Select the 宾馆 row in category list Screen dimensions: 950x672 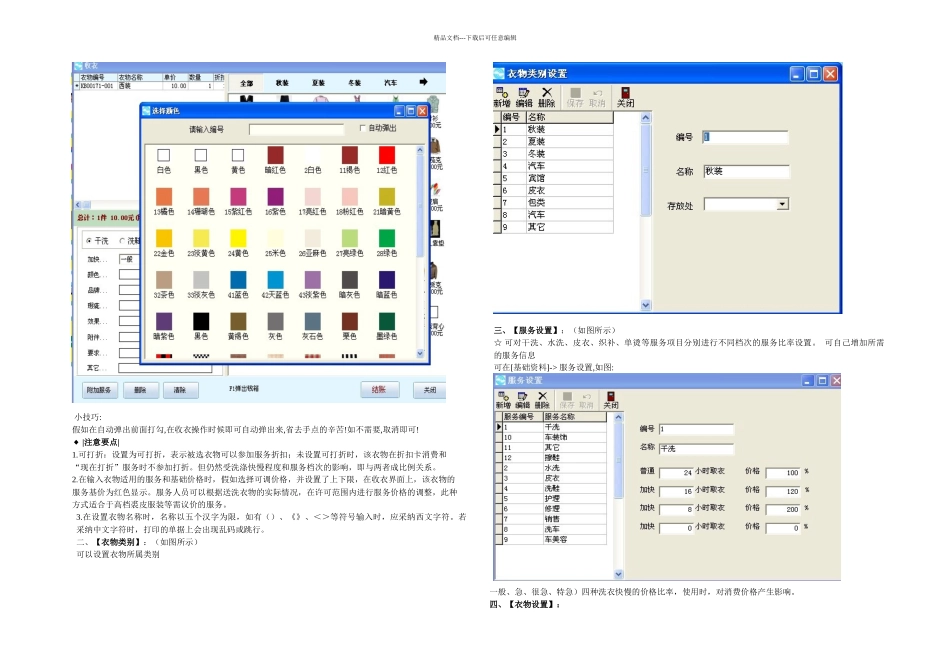557,178
